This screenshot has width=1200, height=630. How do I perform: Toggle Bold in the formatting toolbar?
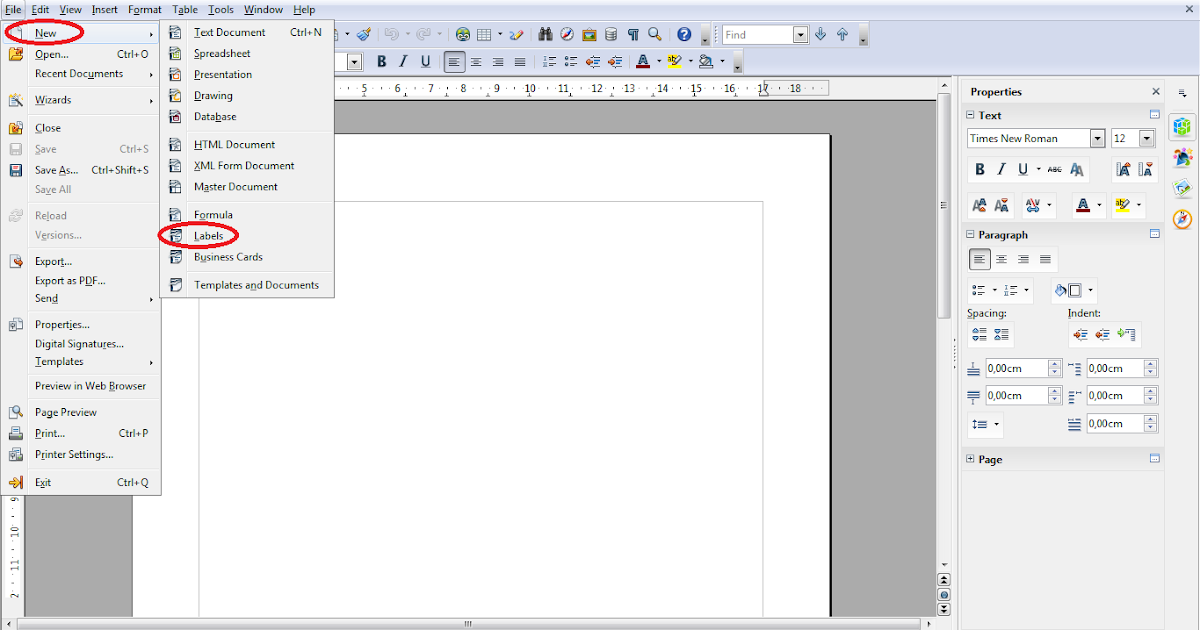381,62
